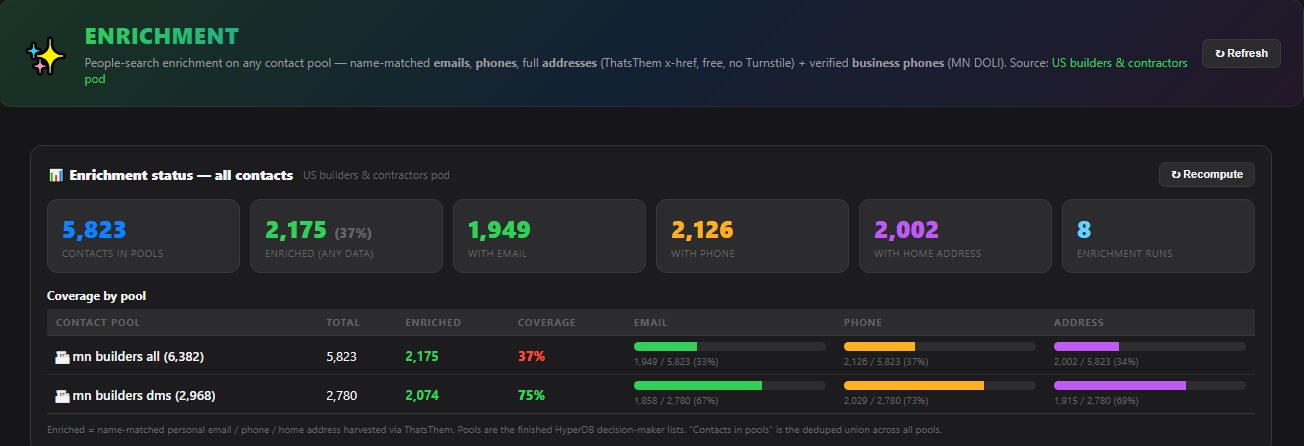Select the Enrichment Runs stat card
The width and height of the screenshot is (1304, 446).
point(1158,236)
